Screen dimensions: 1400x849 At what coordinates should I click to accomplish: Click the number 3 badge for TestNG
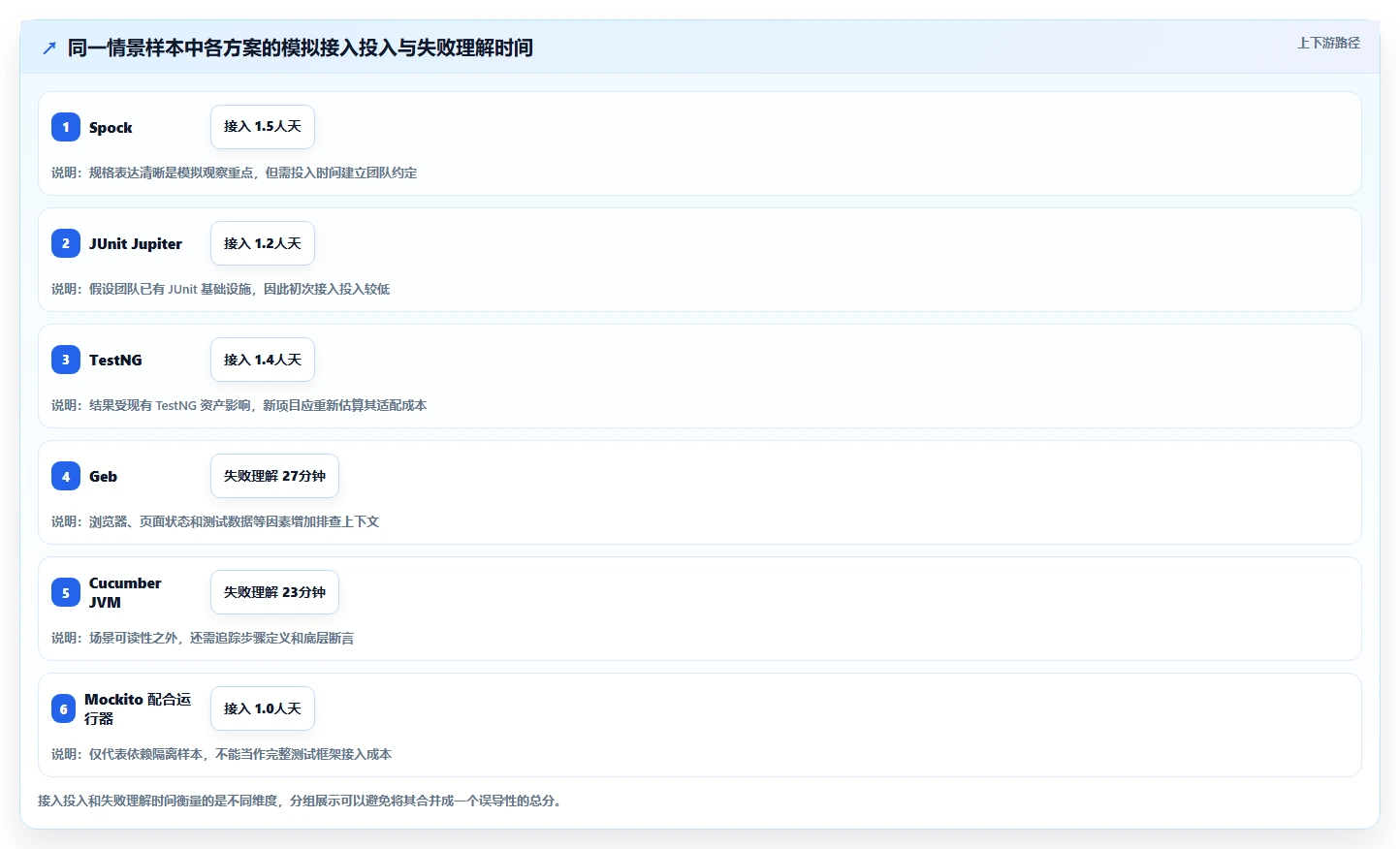coord(66,360)
